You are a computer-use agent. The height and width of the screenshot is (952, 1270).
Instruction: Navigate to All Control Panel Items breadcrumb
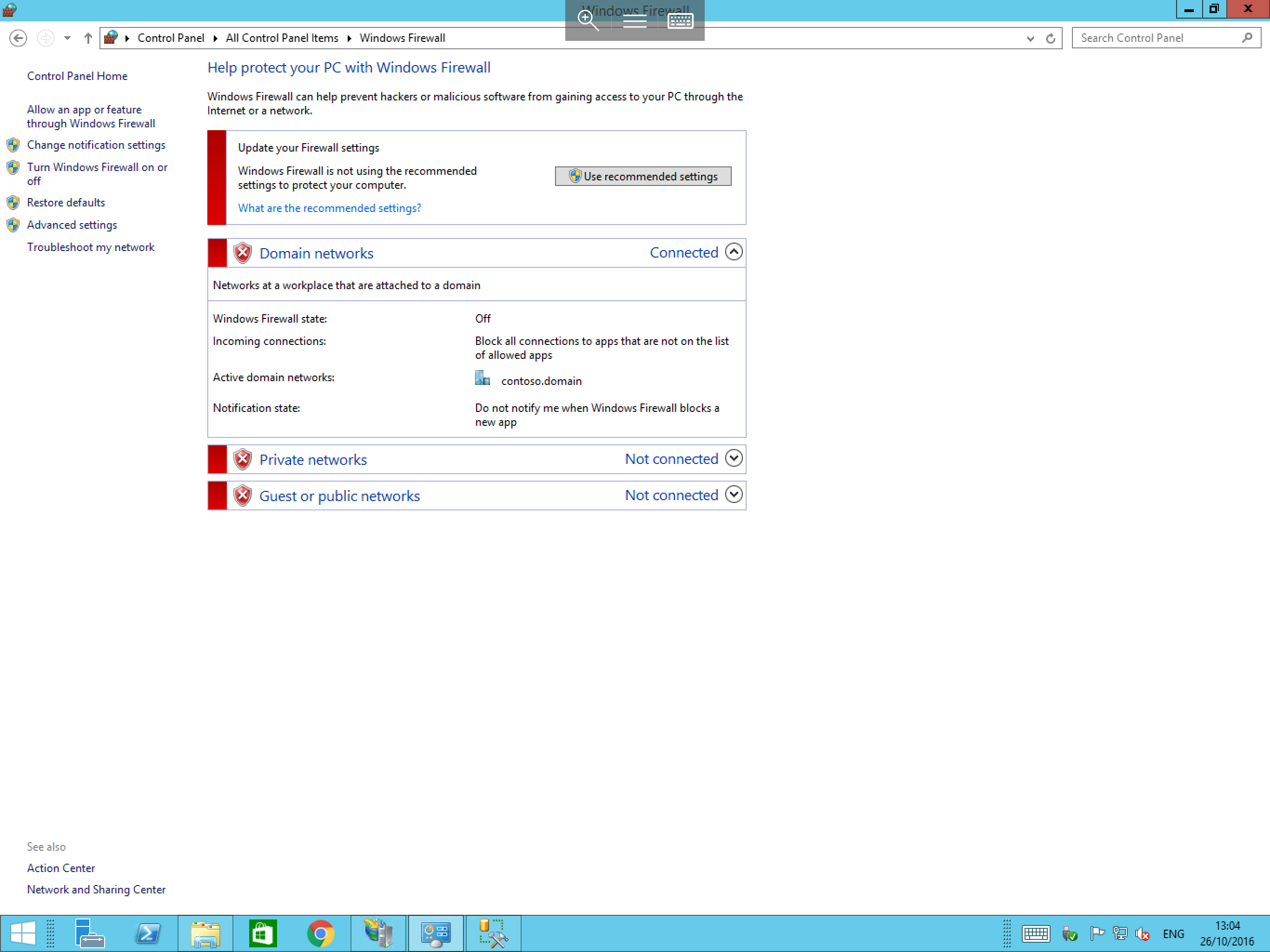pos(282,38)
